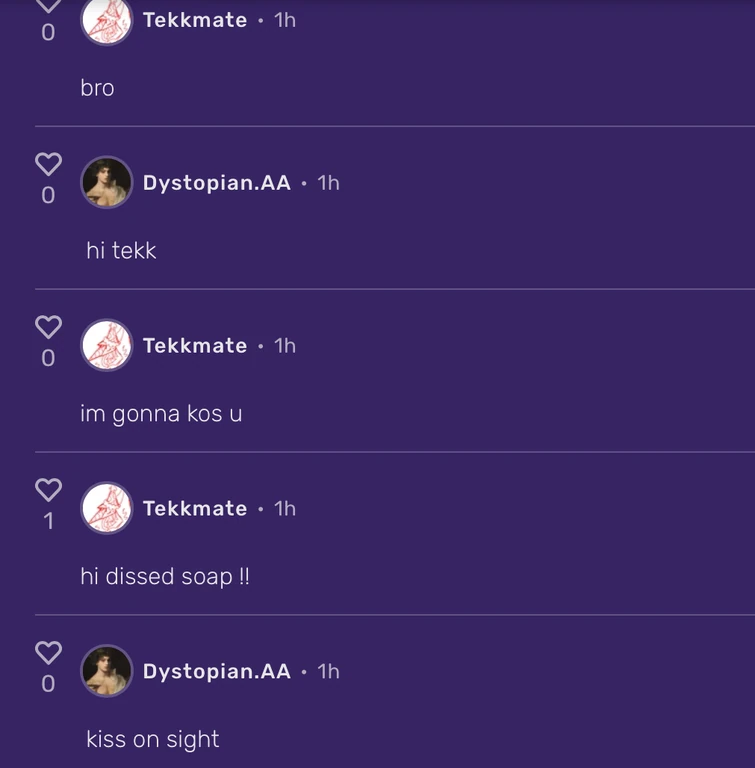Open Tekkmate username on the "bro" comment
The width and height of the screenshot is (755, 768).
pos(195,20)
